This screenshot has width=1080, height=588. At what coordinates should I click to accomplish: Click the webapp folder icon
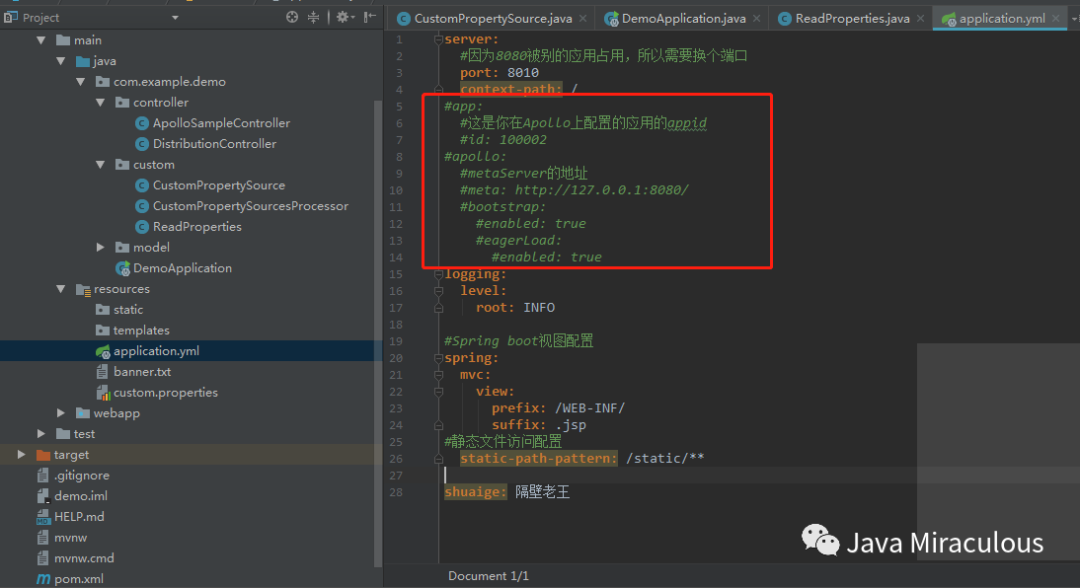pyautogui.click(x=83, y=413)
